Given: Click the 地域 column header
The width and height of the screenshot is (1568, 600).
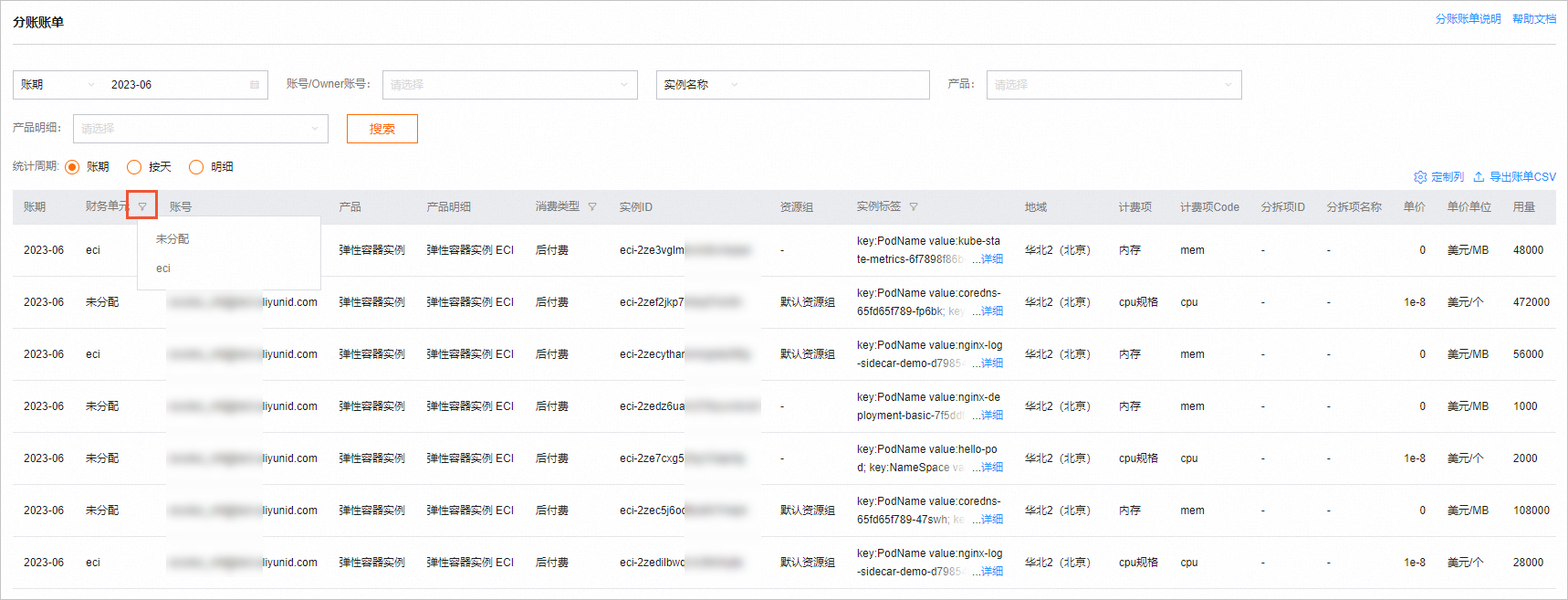Looking at the screenshot, I should (1036, 207).
